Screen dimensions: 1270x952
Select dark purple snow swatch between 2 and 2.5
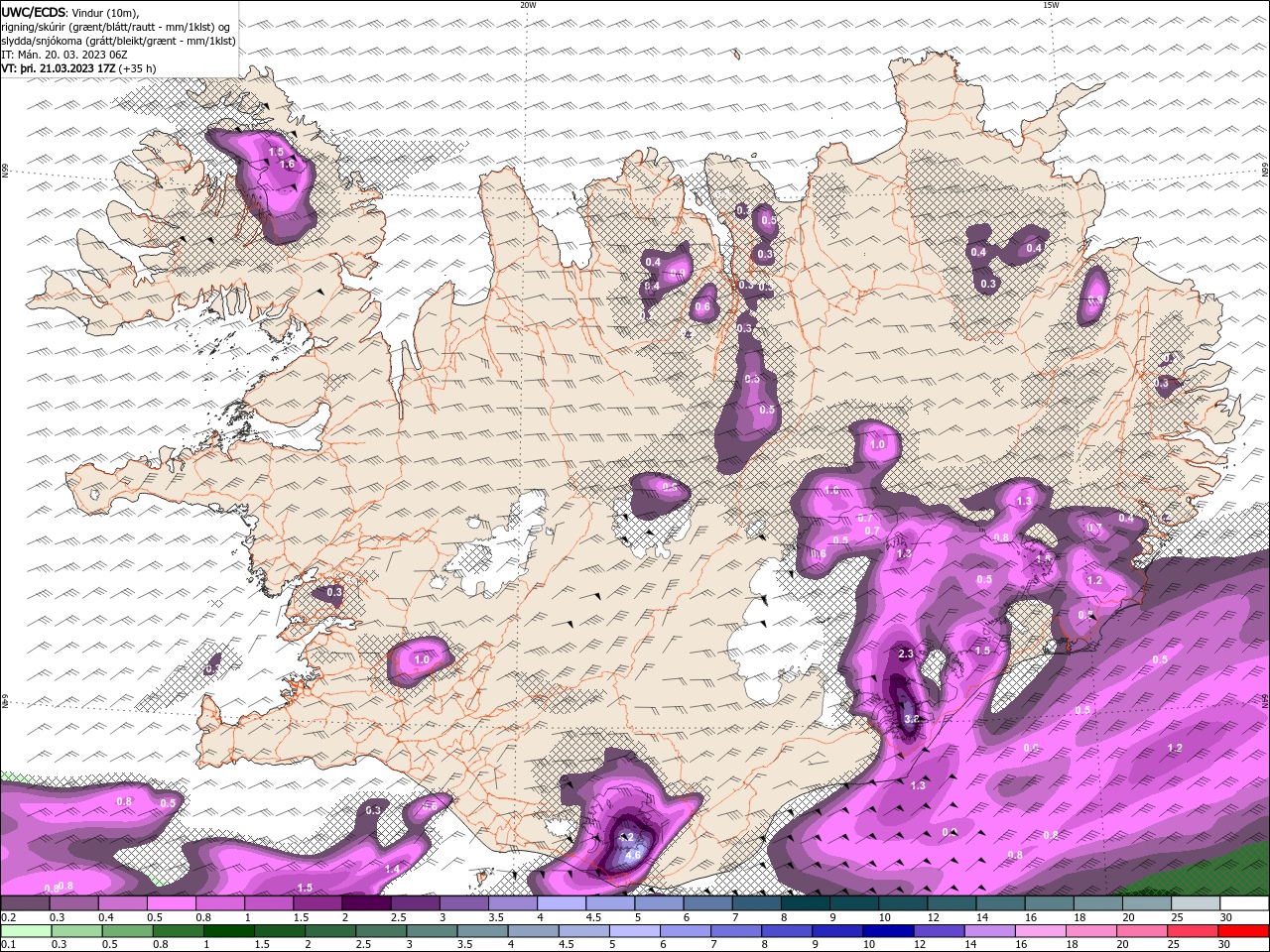[366, 903]
